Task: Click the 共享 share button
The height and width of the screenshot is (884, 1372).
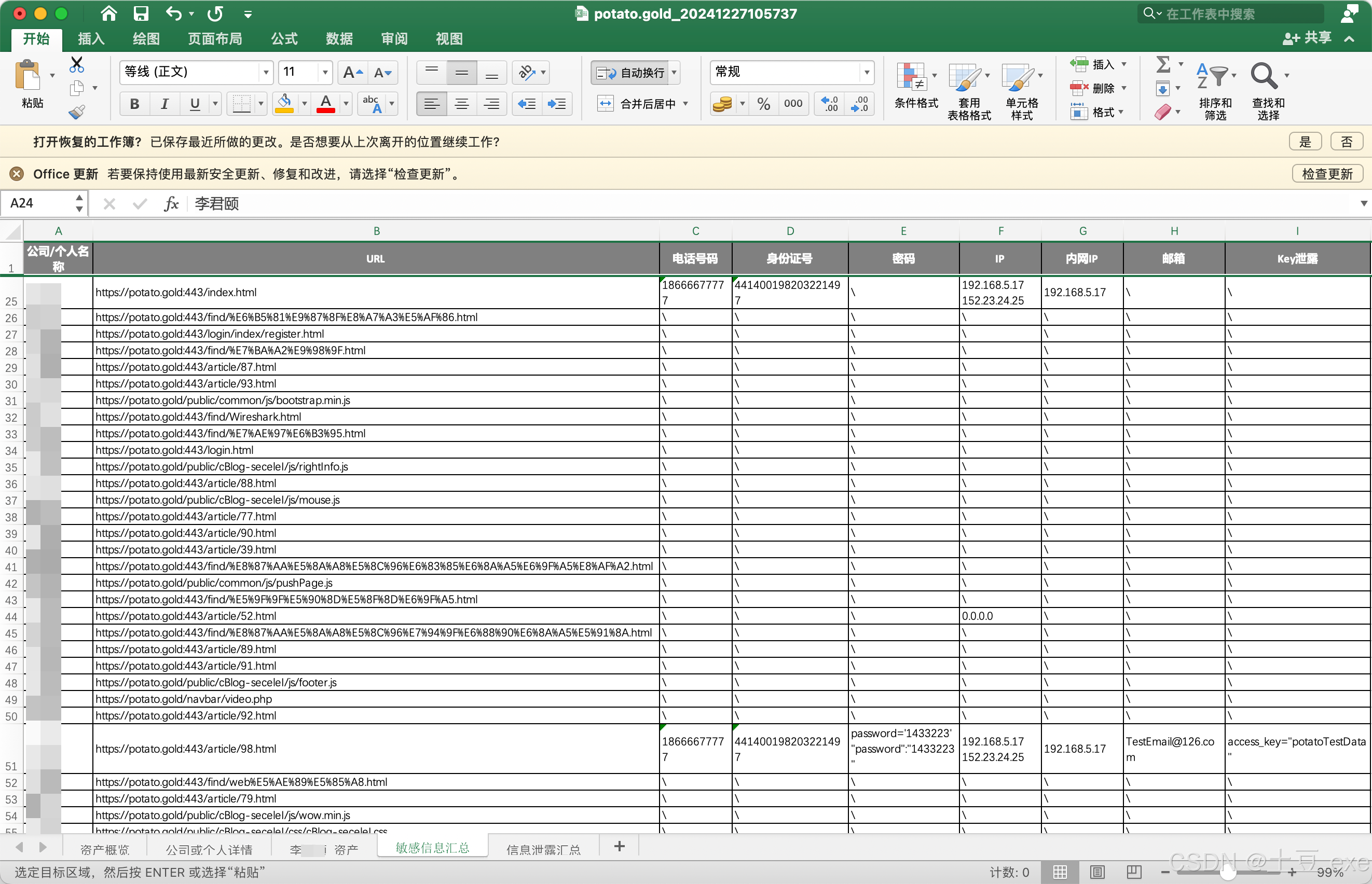Action: point(1307,38)
